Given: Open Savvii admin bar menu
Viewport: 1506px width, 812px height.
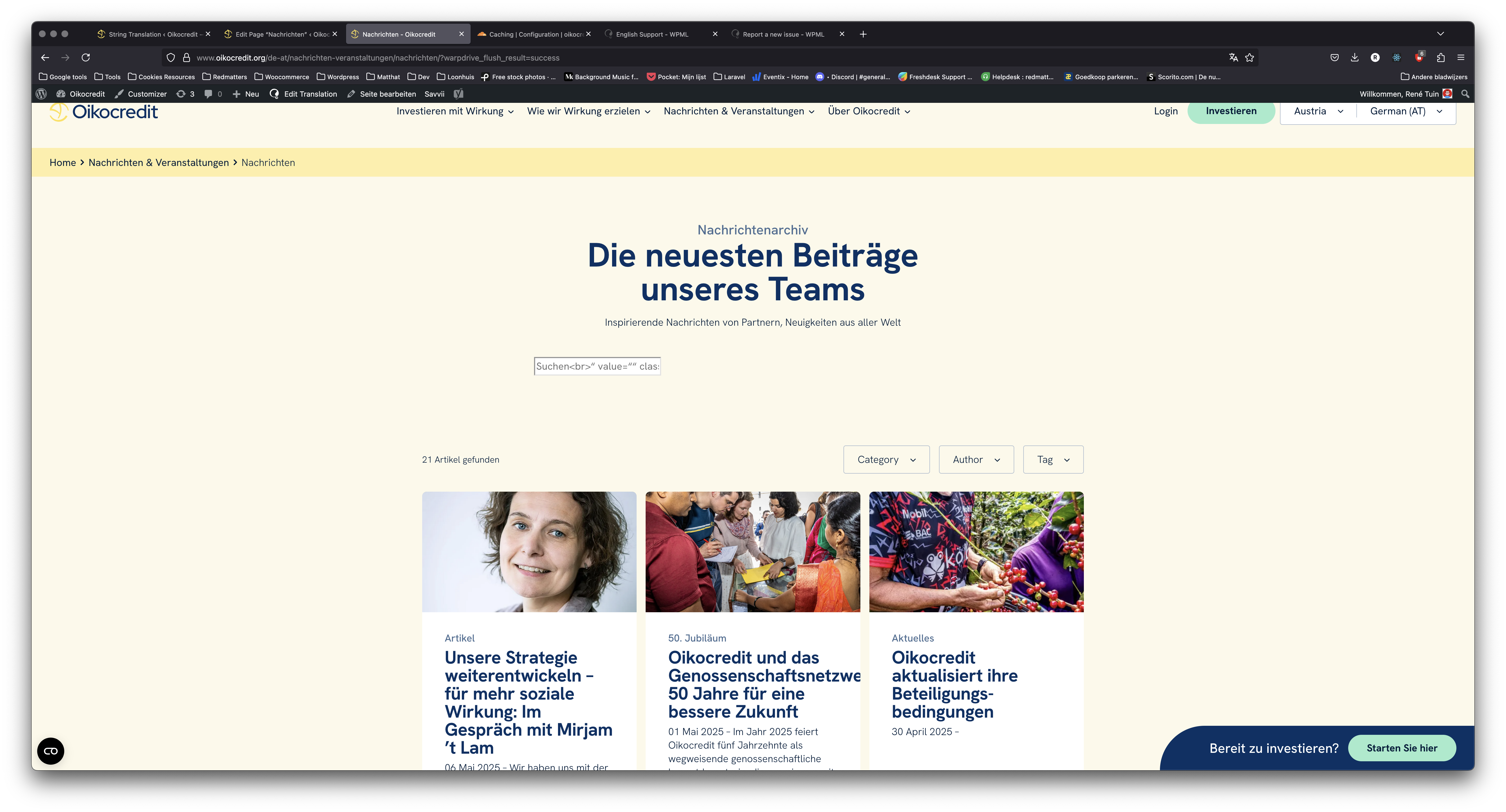Looking at the screenshot, I should coord(434,94).
